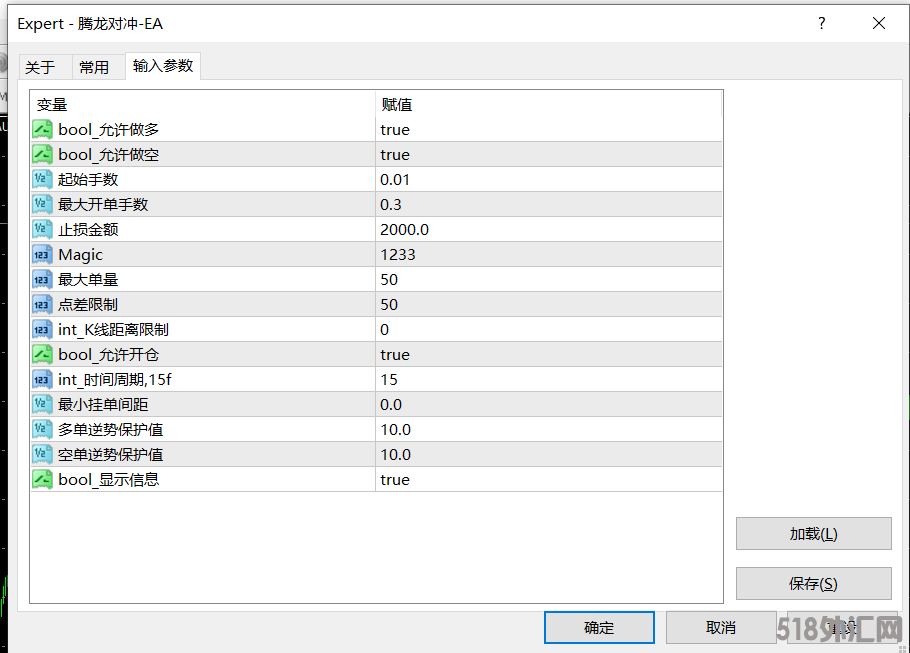Click the integer icon beside Magic
This screenshot has height=653, width=910.
click(x=42, y=254)
